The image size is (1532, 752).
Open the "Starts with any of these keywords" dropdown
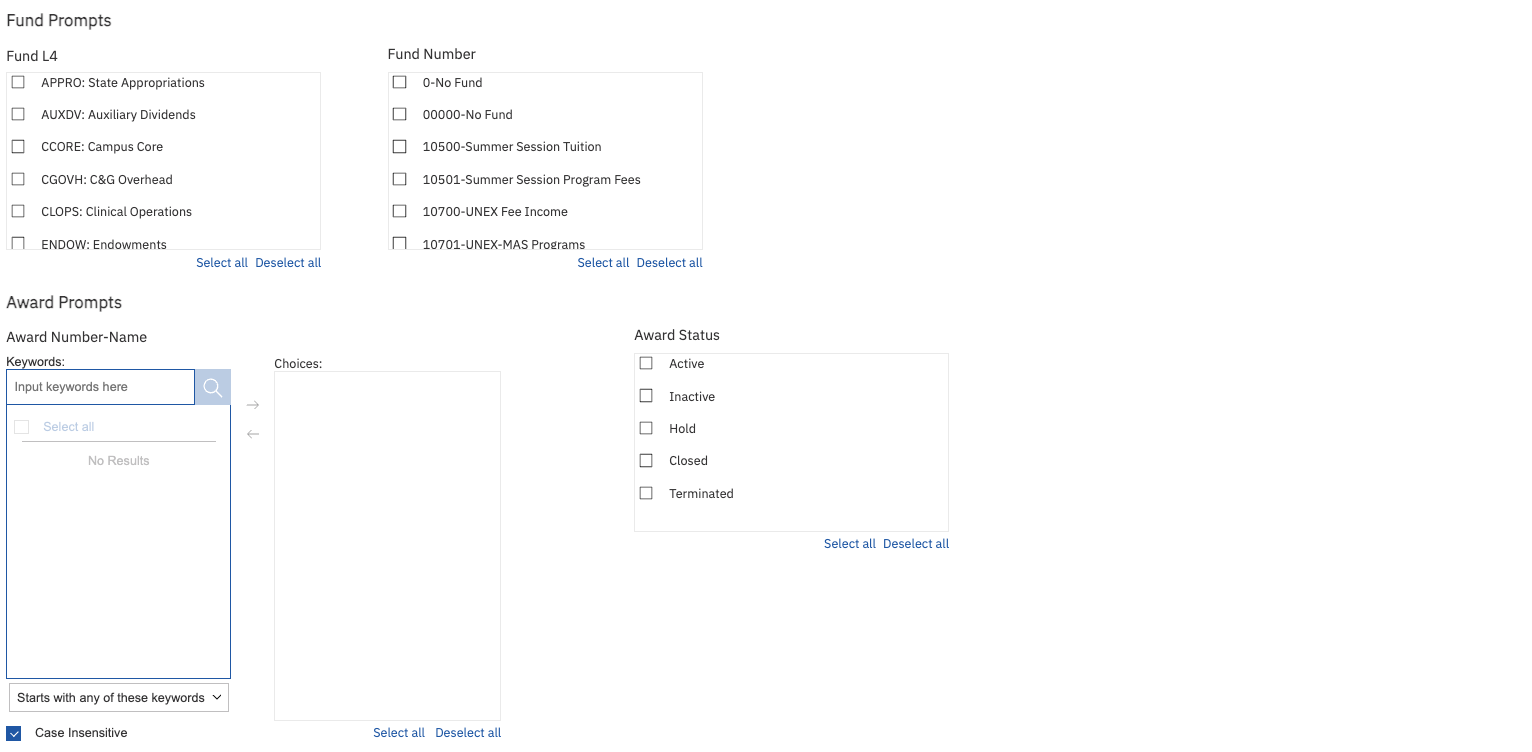point(118,696)
